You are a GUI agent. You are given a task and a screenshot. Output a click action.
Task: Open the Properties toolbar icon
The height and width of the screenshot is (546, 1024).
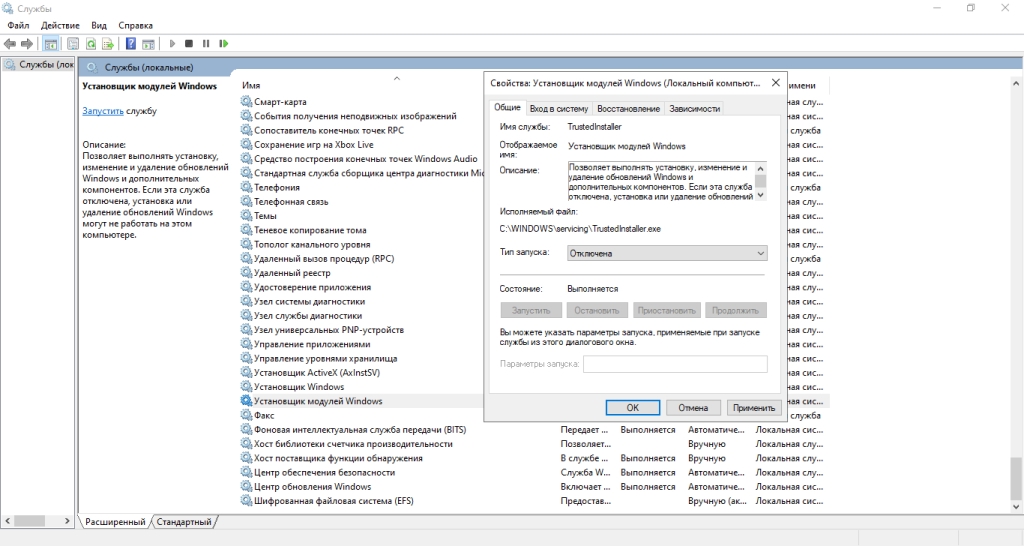tap(73, 44)
